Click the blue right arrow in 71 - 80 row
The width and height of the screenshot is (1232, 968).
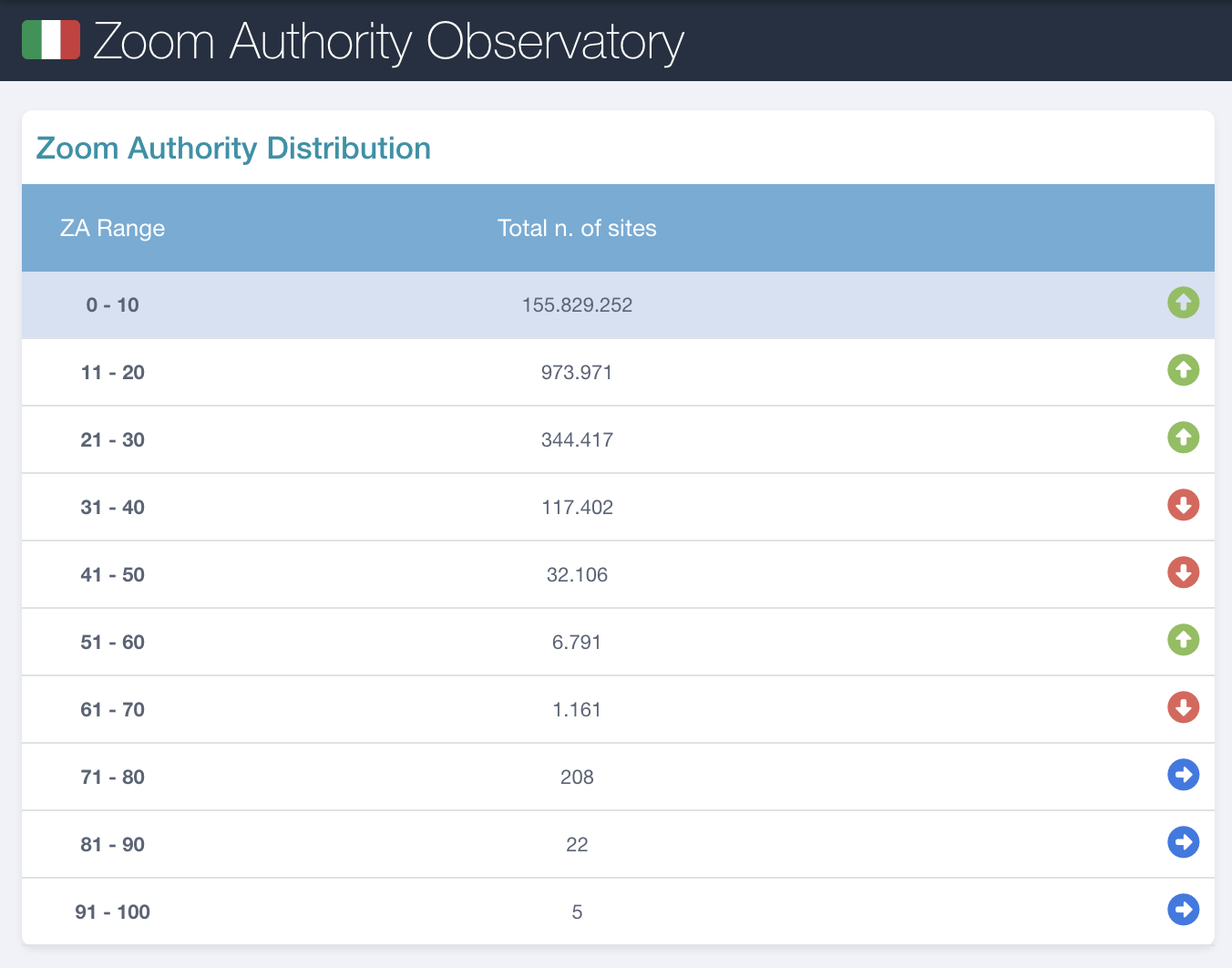1183,775
